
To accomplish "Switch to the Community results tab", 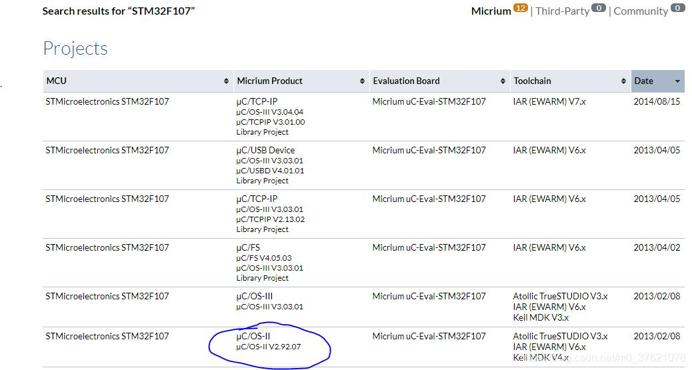I will (x=640, y=11).
